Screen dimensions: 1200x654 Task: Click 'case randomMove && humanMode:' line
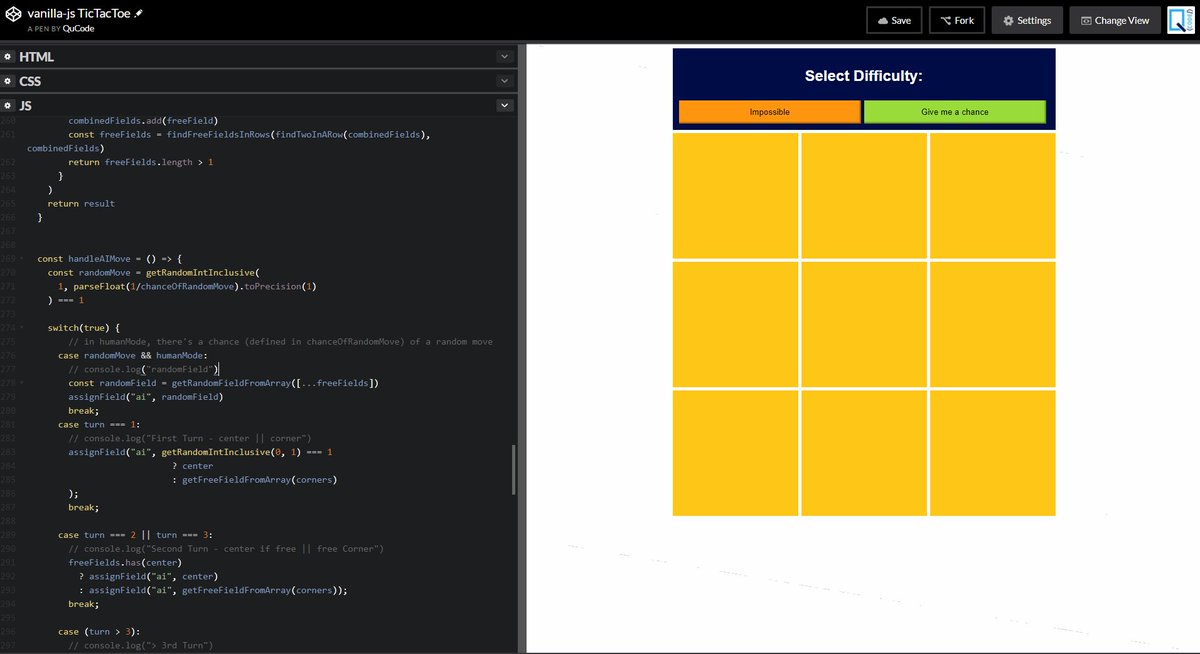tap(132, 355)
